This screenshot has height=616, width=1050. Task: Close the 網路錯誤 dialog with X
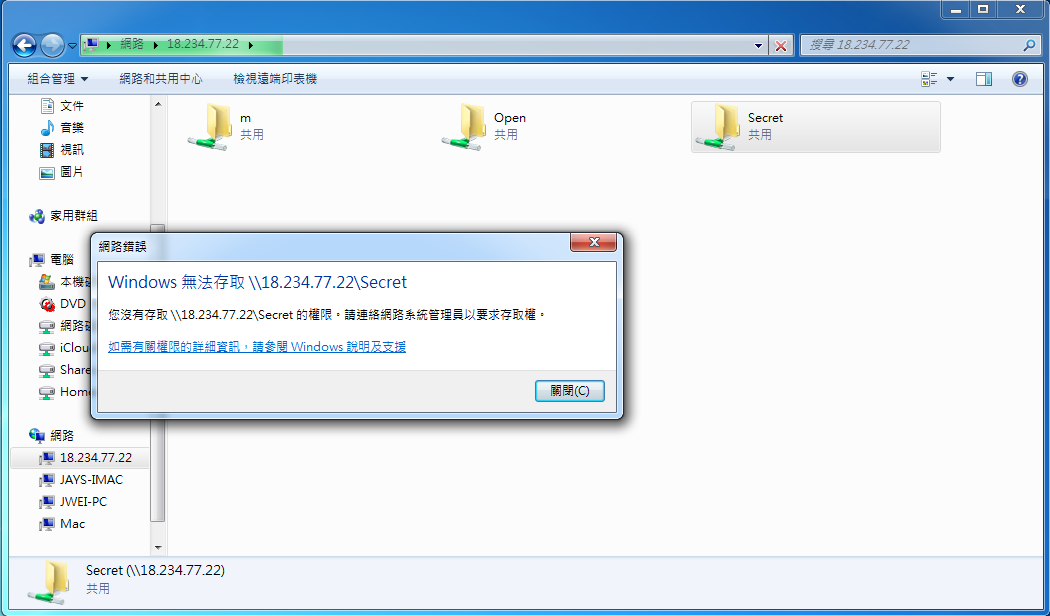click(593, 242)
